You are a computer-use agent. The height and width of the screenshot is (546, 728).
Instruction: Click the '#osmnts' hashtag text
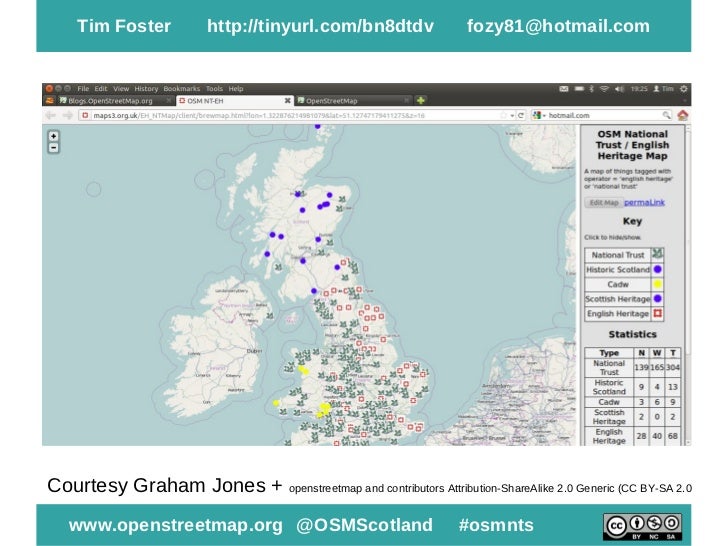[x=496, y=525]
